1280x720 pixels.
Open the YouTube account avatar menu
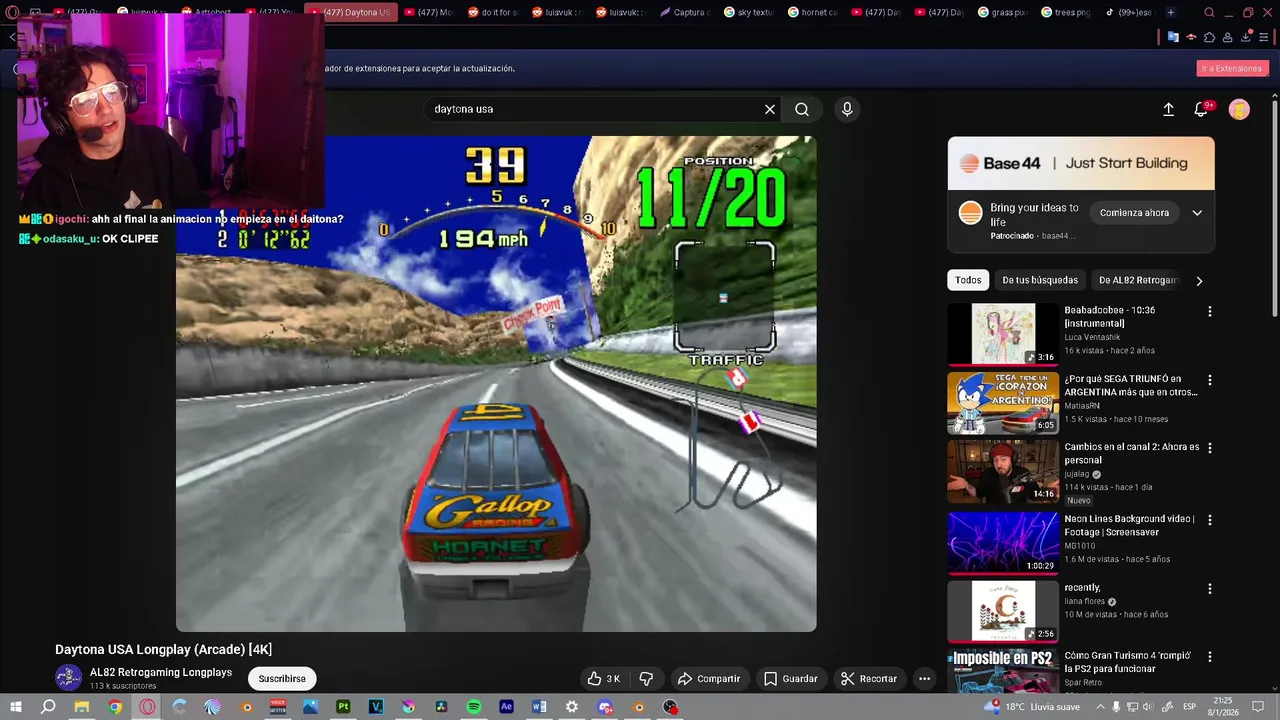[x=1239, y=109]
